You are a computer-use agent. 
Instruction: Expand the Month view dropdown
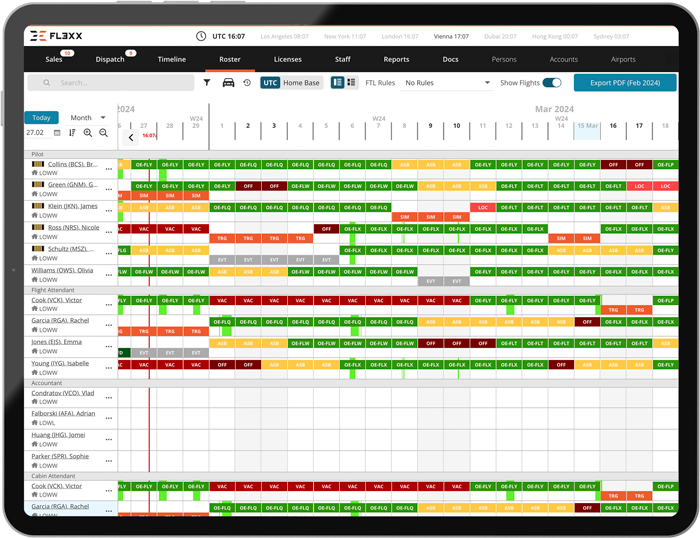[88, 118]
